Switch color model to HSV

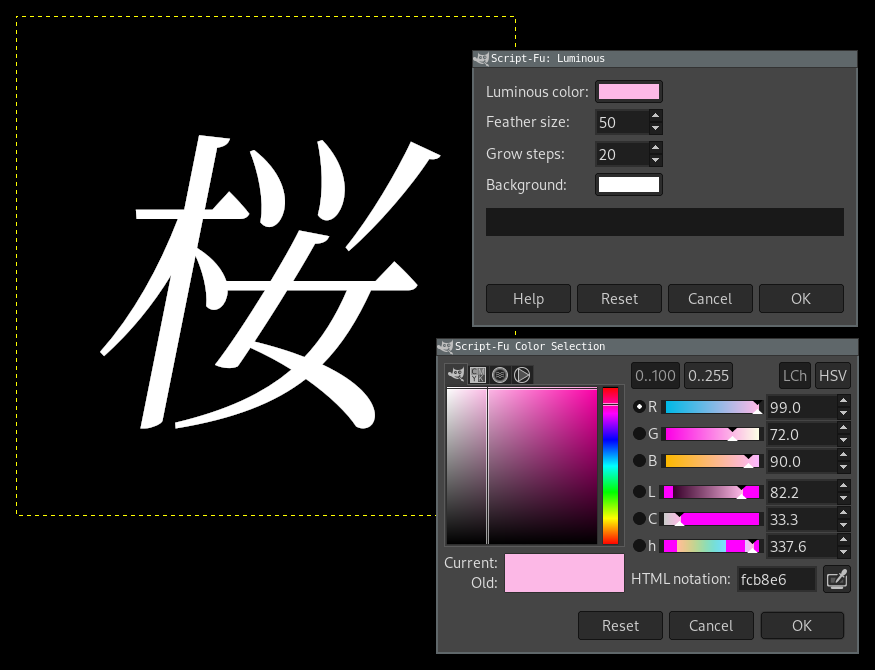click(x=833, y=376)
